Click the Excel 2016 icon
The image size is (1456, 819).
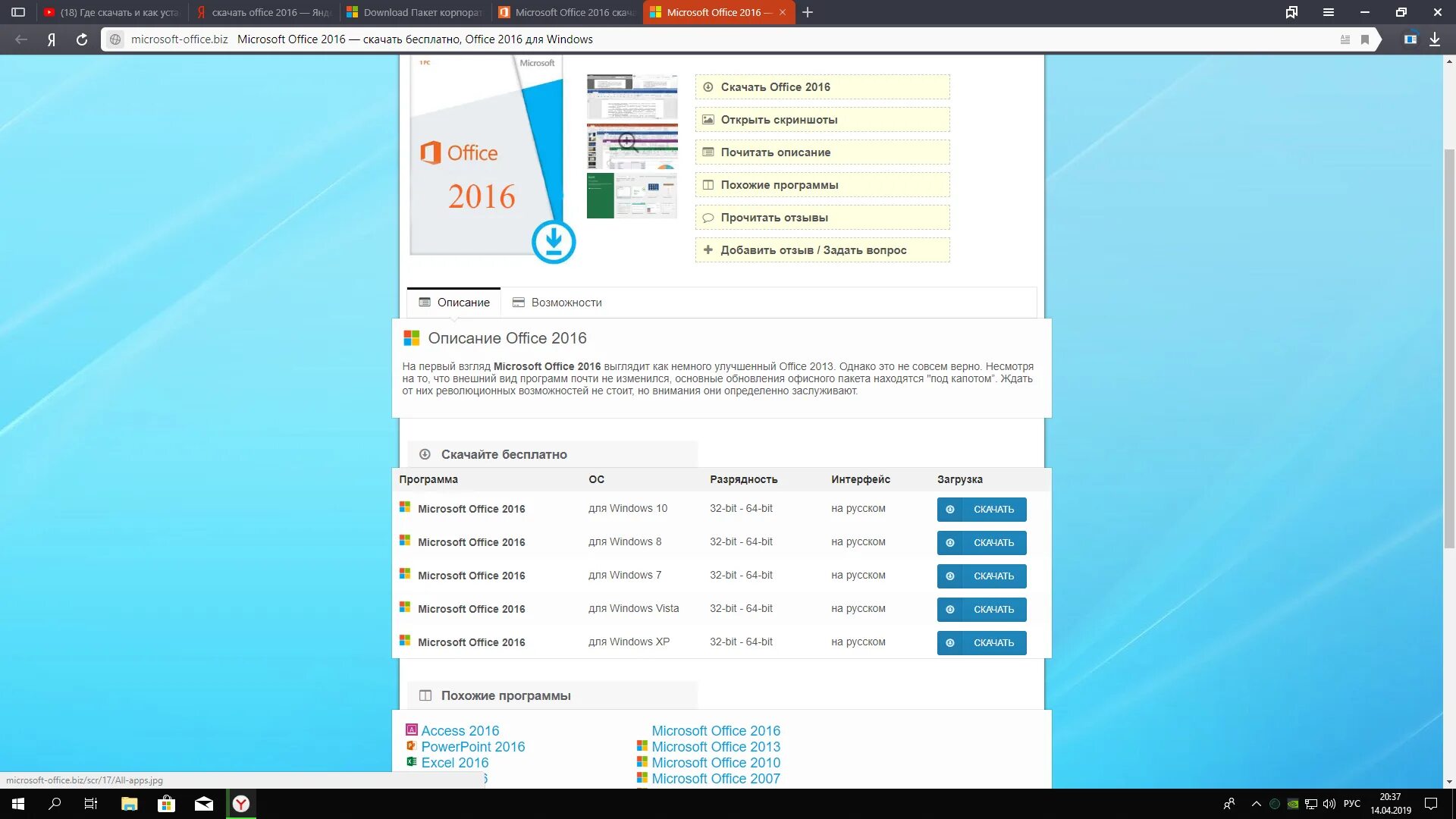tap(412, 762)
